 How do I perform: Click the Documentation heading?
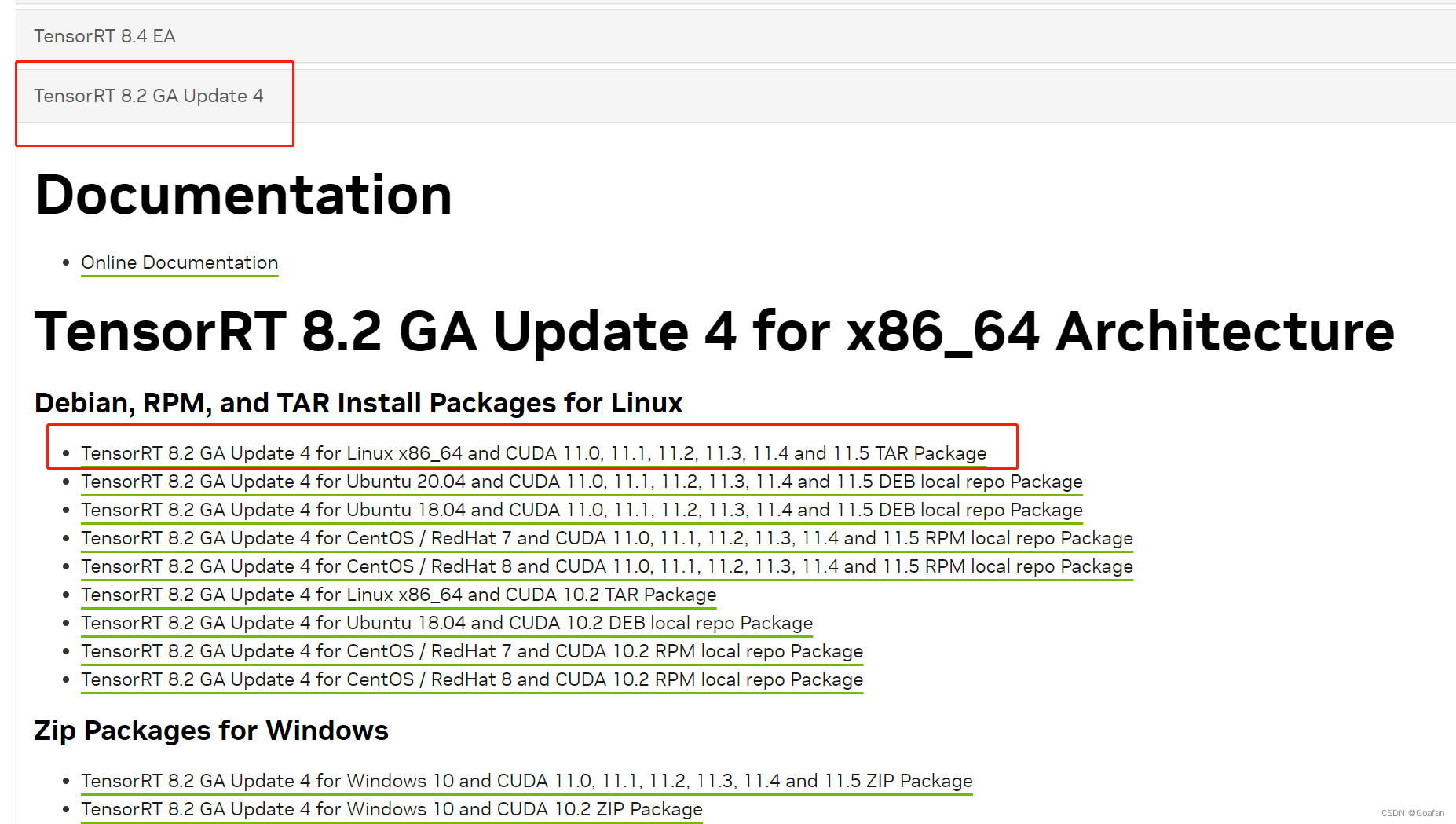pyautogui.click(x=243, y=195)
